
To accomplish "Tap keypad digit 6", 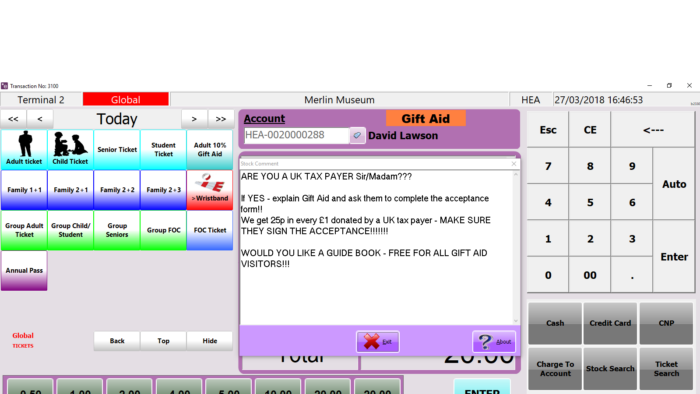I will (632, 203).
